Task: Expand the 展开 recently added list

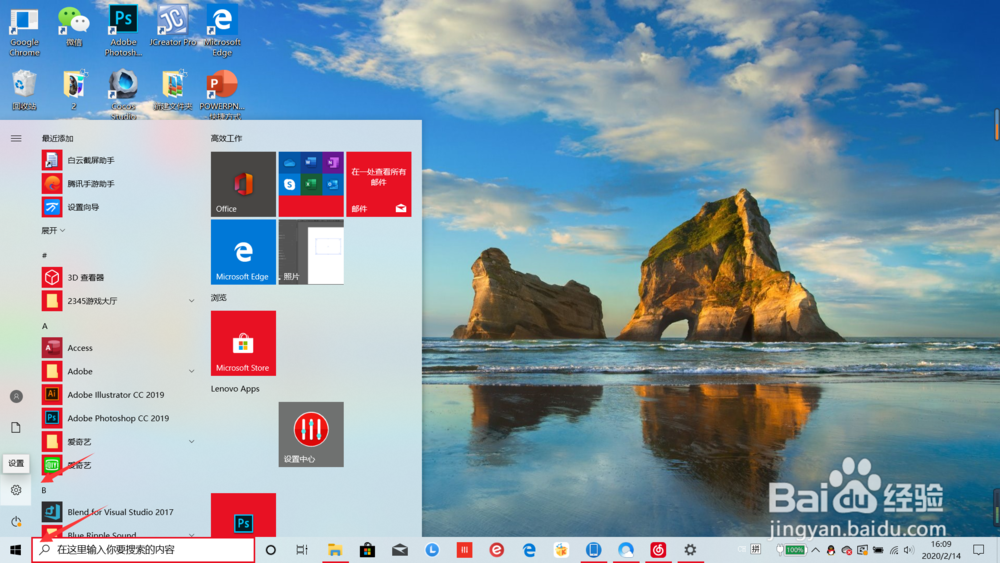Action: tap(53, 231)
